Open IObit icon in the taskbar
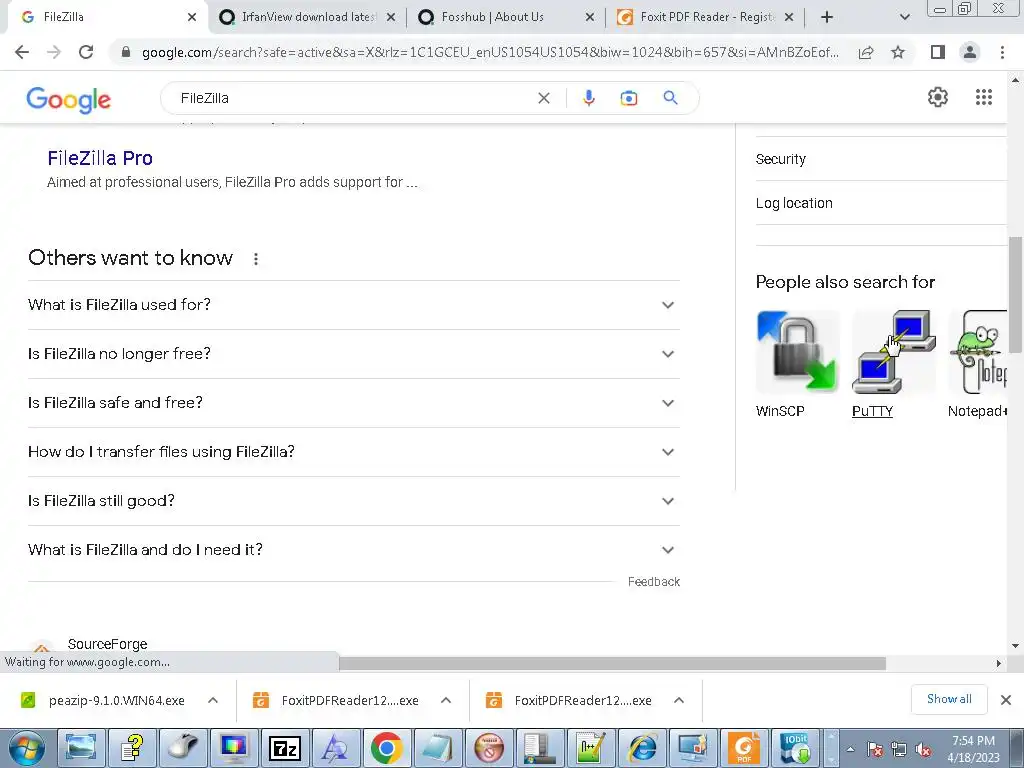Screen dimensions: 1024x768 point(794,748)
